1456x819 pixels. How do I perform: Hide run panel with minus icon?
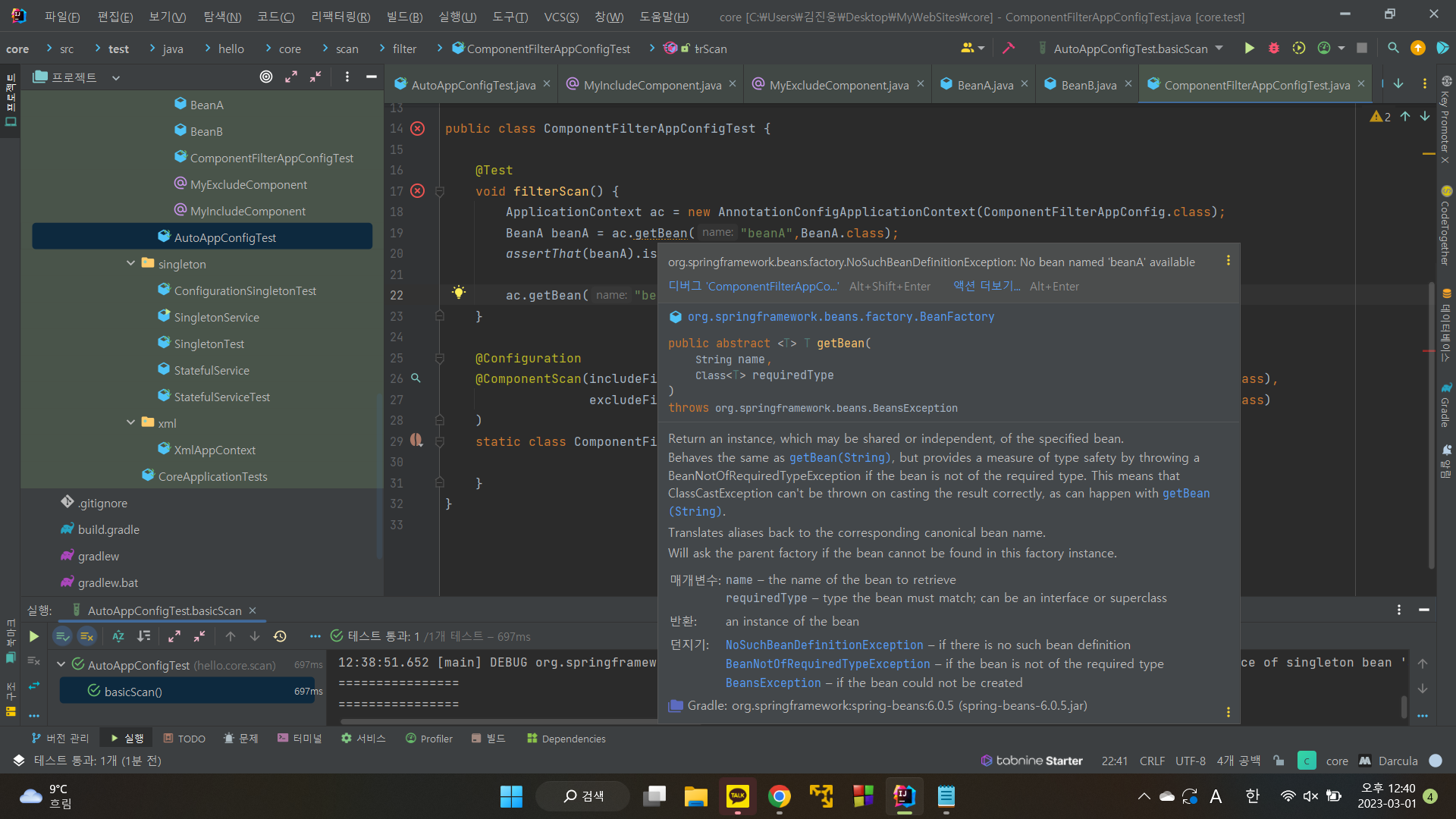click(x=1424, y=610)
